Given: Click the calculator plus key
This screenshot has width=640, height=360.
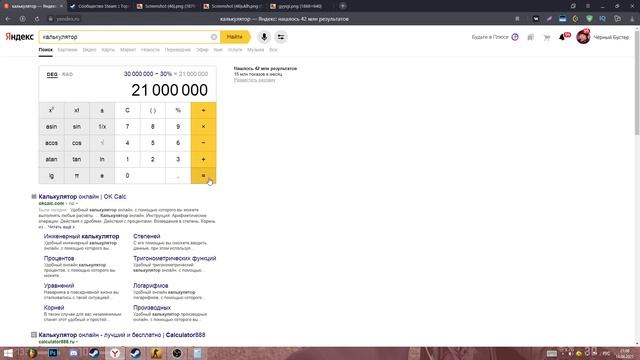Looking at the screenshot, I should click(203, 159).
